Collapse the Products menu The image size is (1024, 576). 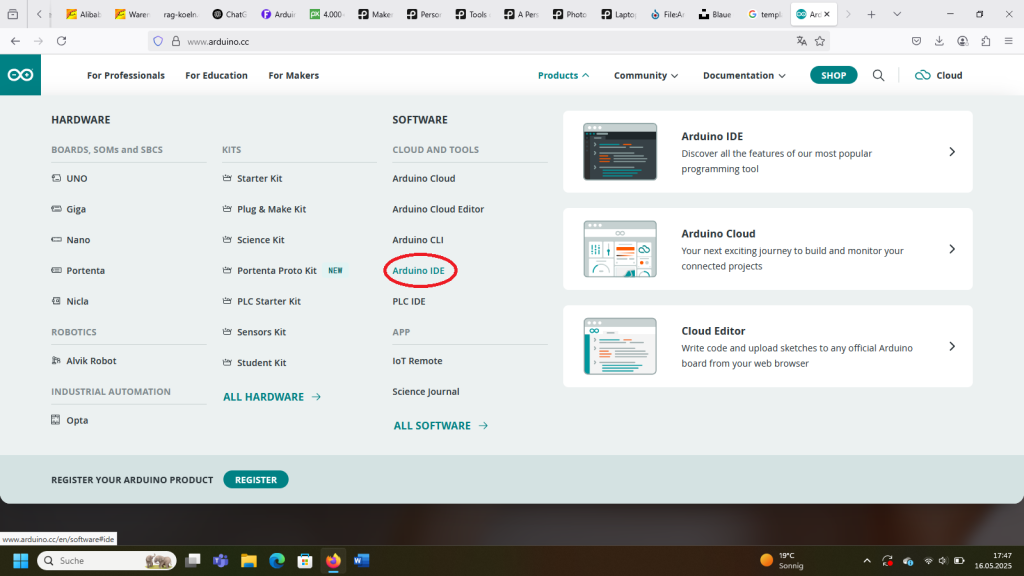tap(564, 75)
